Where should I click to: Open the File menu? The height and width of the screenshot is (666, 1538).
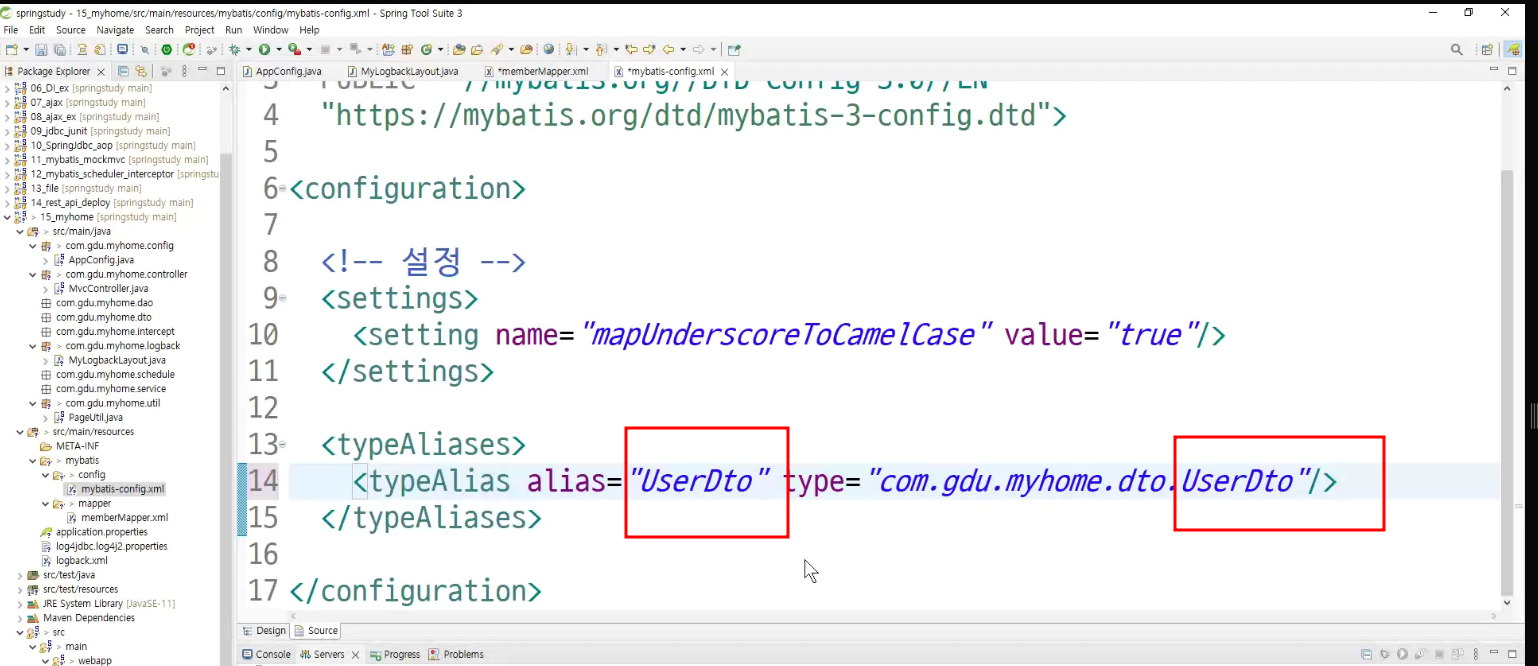click(11, 30)
